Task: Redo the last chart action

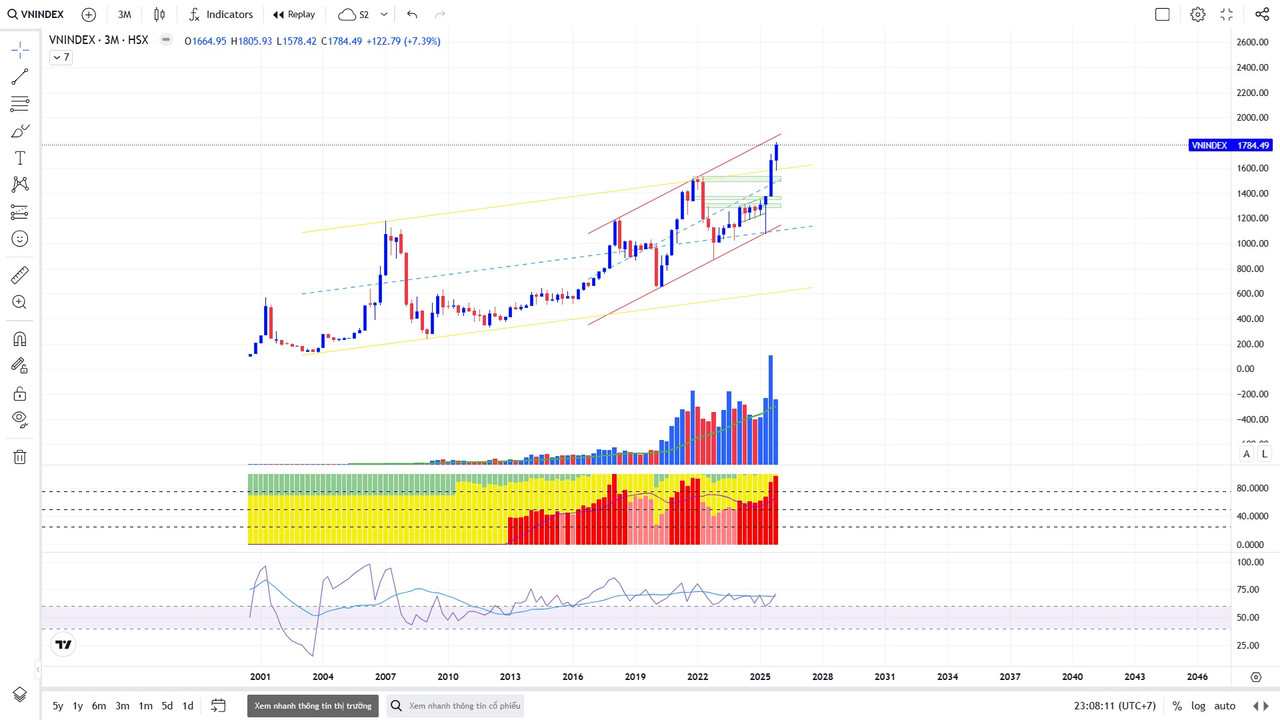Action: [440, 15]
